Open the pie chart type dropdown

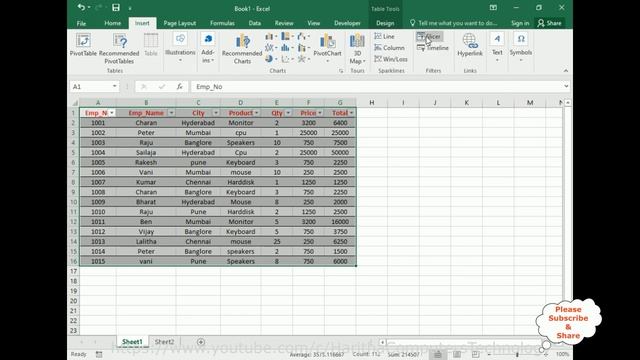click(x=271, y=59)
